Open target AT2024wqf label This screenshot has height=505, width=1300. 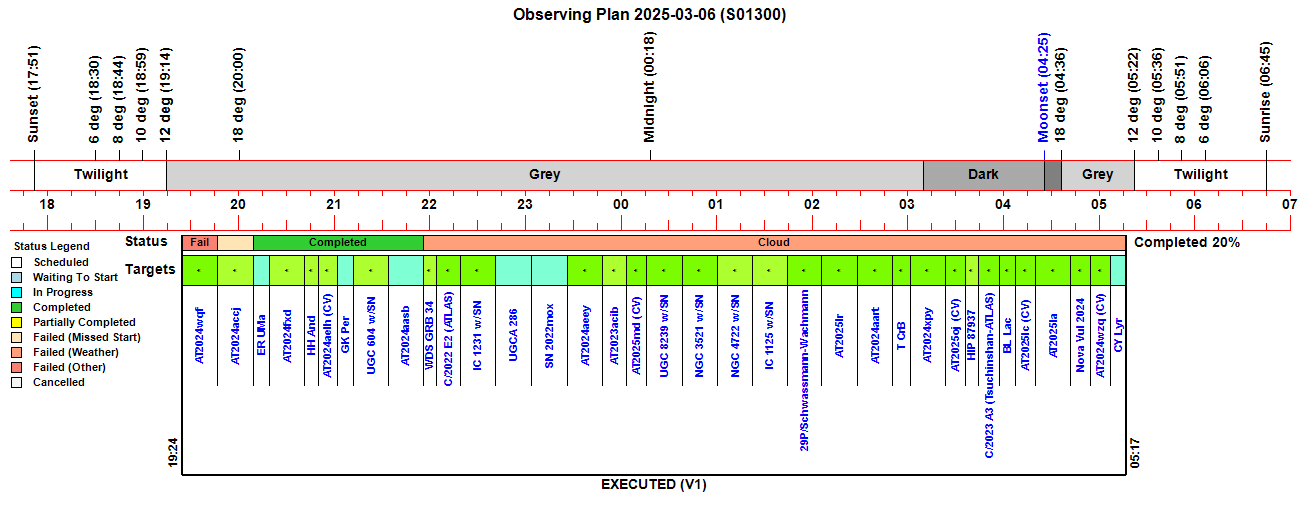[200, 334]
